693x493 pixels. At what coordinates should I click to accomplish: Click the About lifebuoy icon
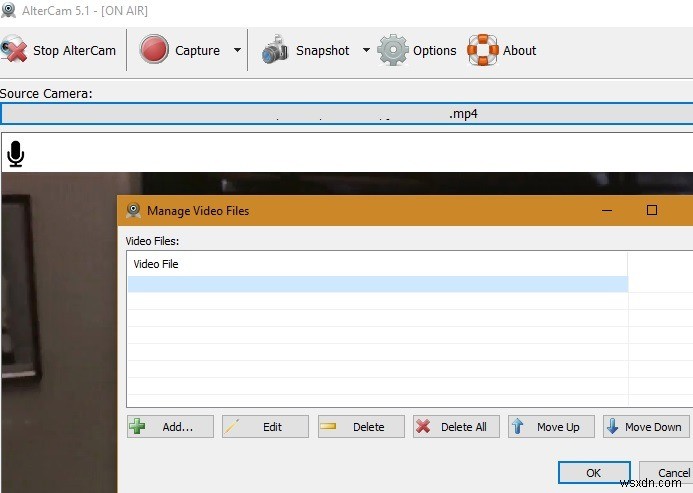click(483, 50)
